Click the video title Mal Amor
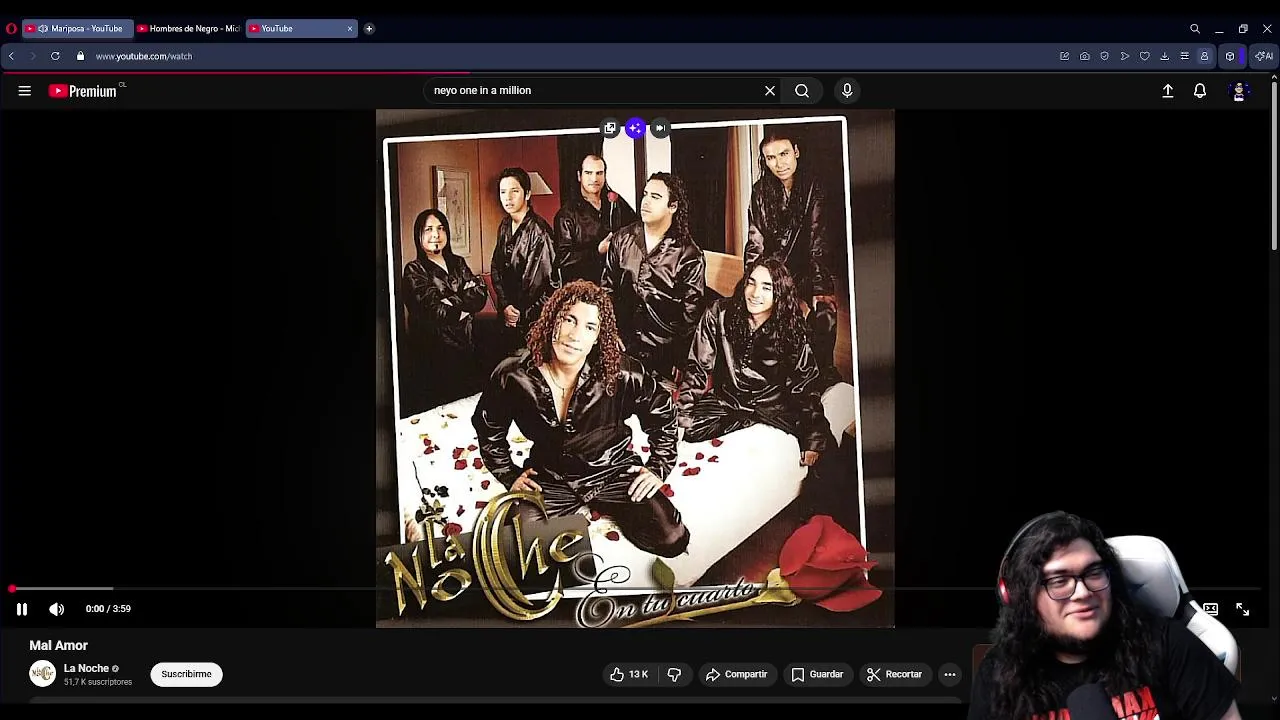The image size is (1280, 720). (x=59, y=646)
